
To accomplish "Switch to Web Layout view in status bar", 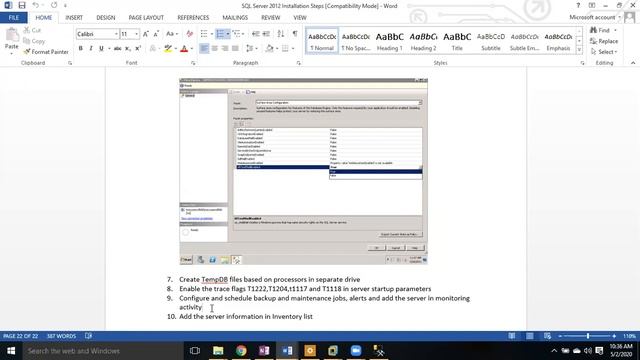I will [547, 336].
